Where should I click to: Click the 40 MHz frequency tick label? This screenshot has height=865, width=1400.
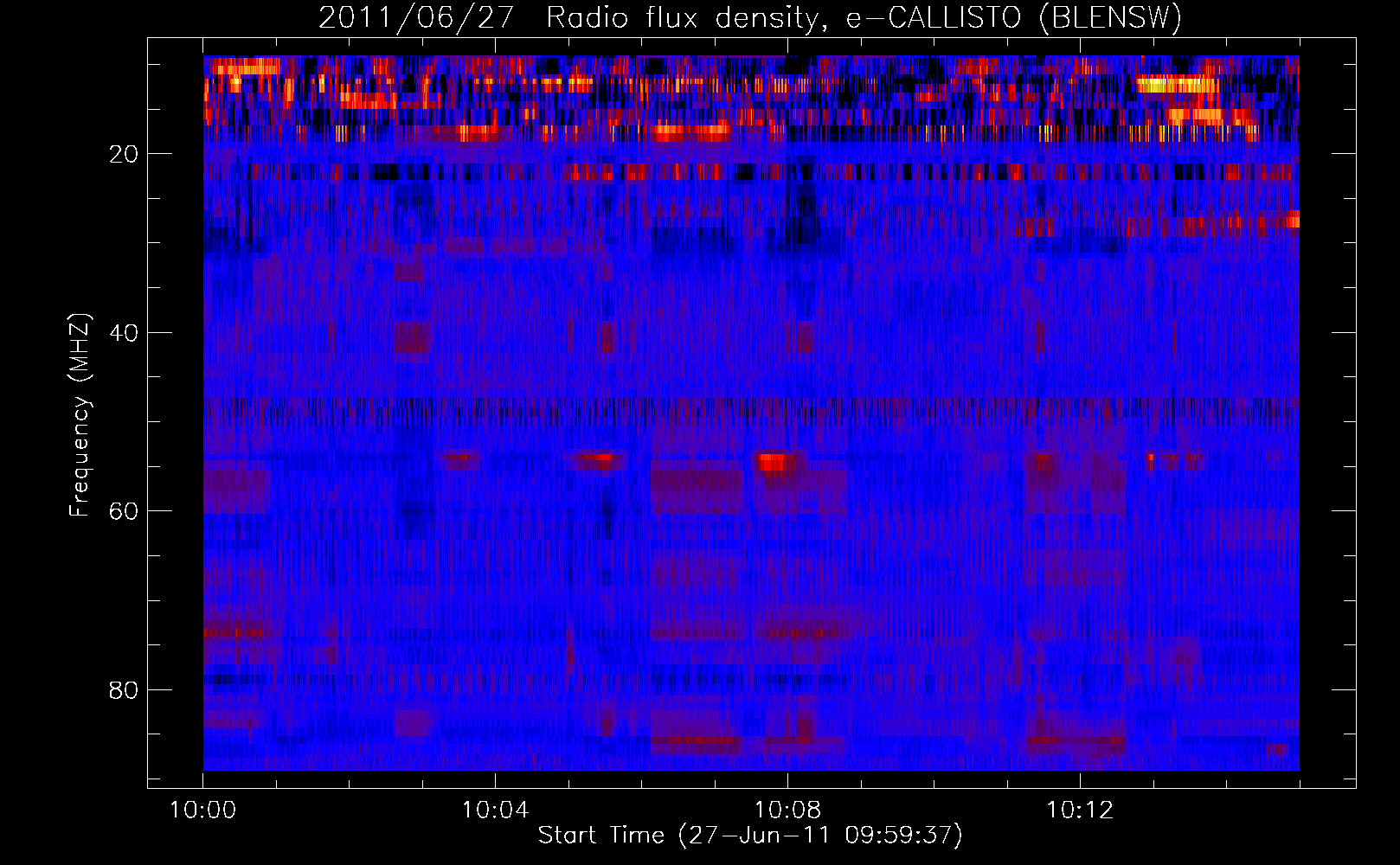[x=124, y=333]
